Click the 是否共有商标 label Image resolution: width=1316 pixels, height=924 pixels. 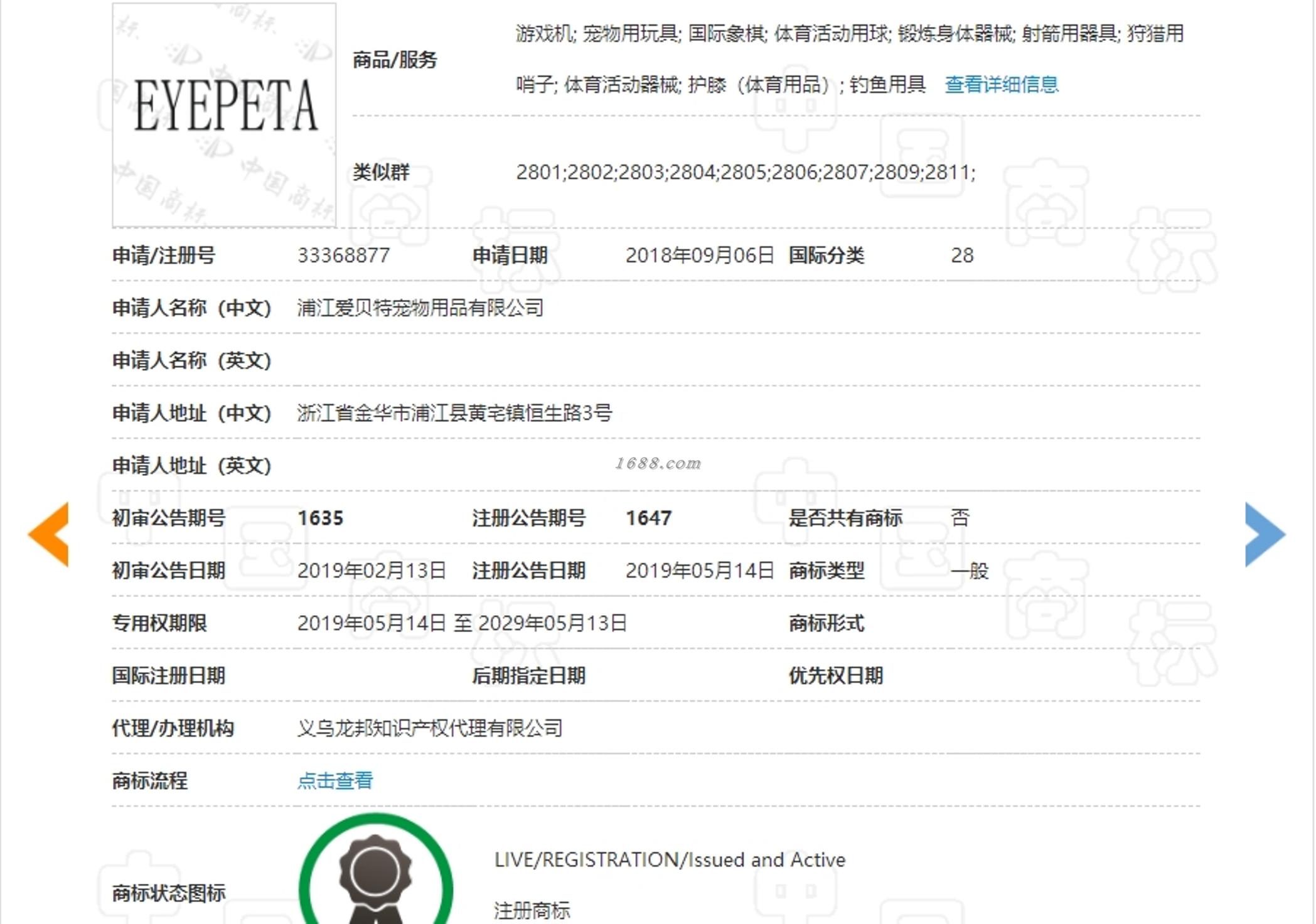coord(845,518)
